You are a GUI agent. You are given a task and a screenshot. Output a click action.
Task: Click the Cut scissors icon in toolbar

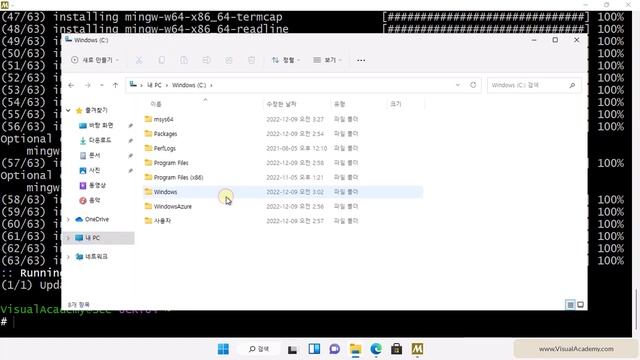pyautogui.click(x=139, y=60)
